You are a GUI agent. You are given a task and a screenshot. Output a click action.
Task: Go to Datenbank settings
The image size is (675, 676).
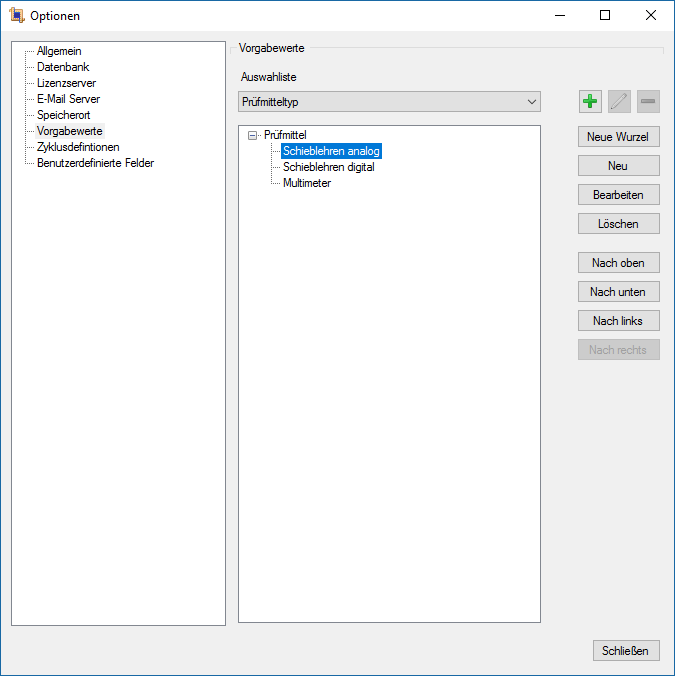click(63, 67)
